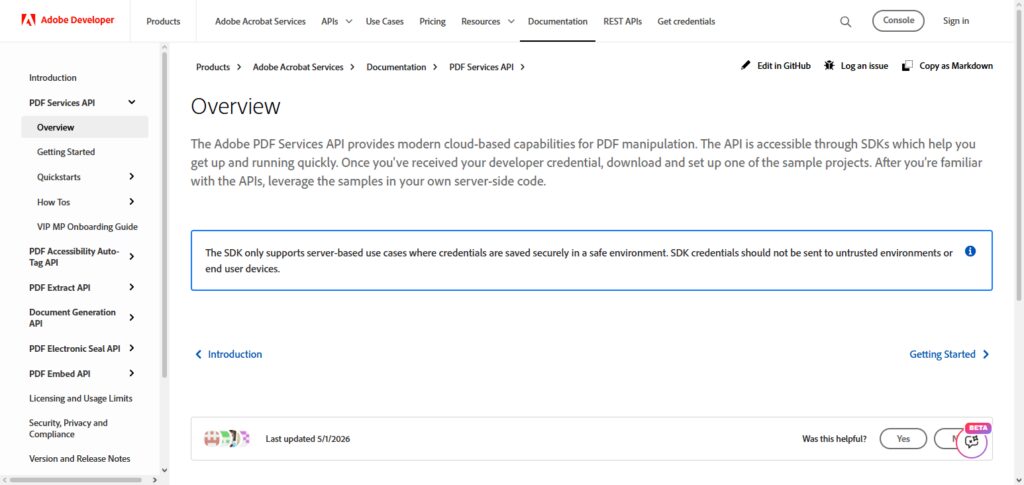Click the Overview page heading
Viewport: 1024px width, 485px height.
tap(236, 106)
